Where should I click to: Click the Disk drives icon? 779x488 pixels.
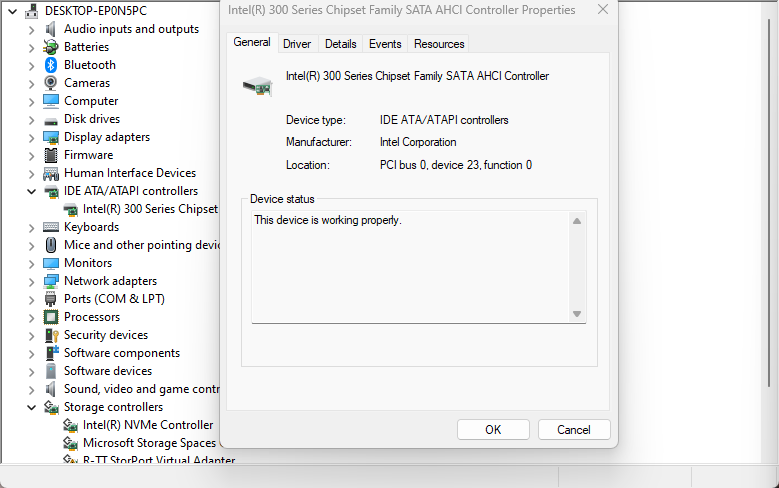point(51,121)
